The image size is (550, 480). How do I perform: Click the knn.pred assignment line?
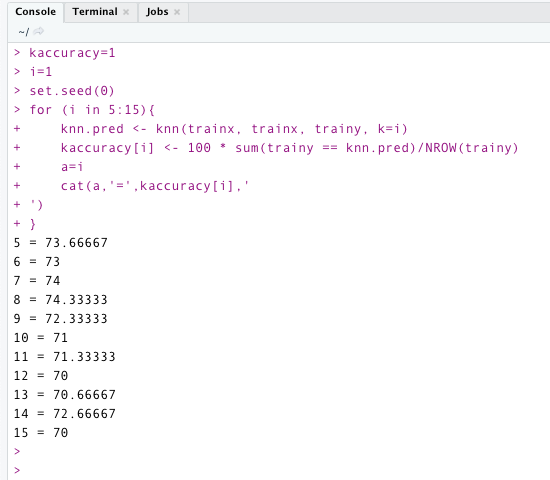tap(234, 129)
